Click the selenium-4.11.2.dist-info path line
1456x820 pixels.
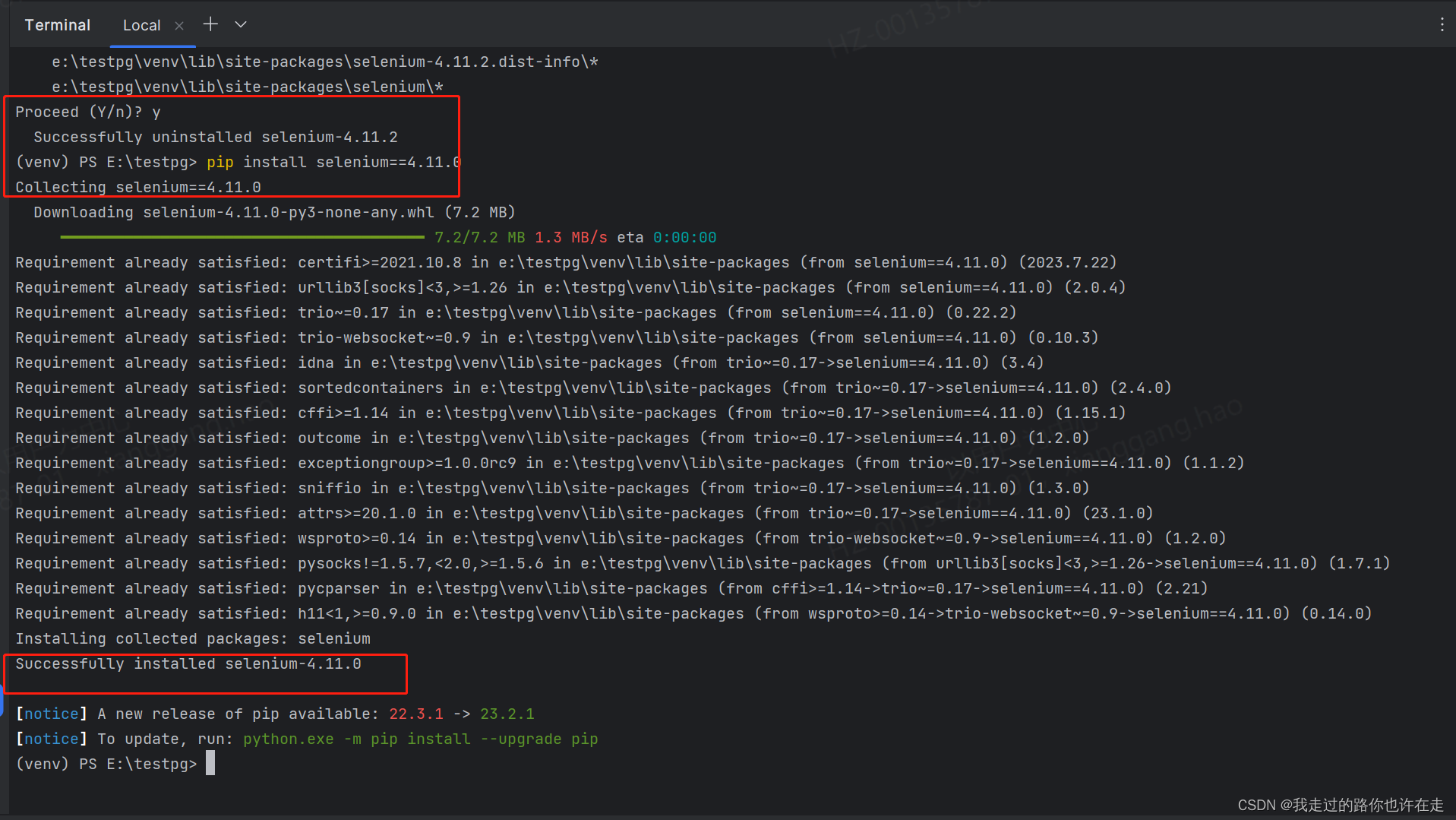point(325,62)
